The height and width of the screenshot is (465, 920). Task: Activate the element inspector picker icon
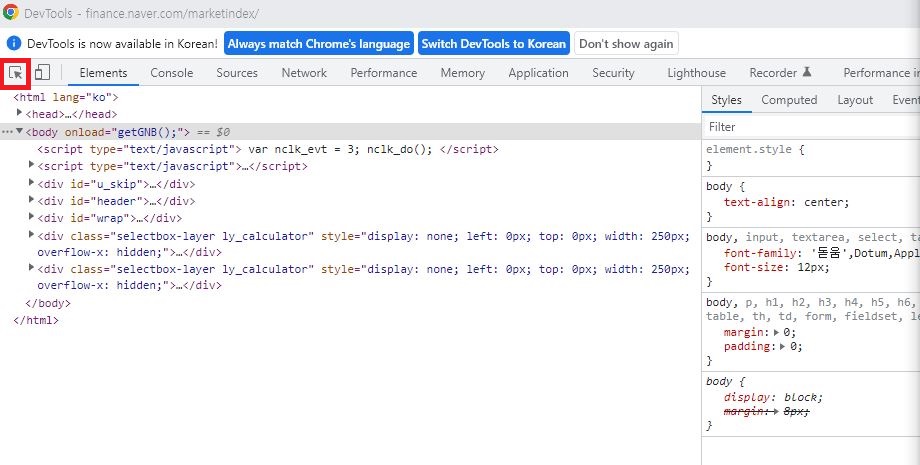(x=16, y=73)
